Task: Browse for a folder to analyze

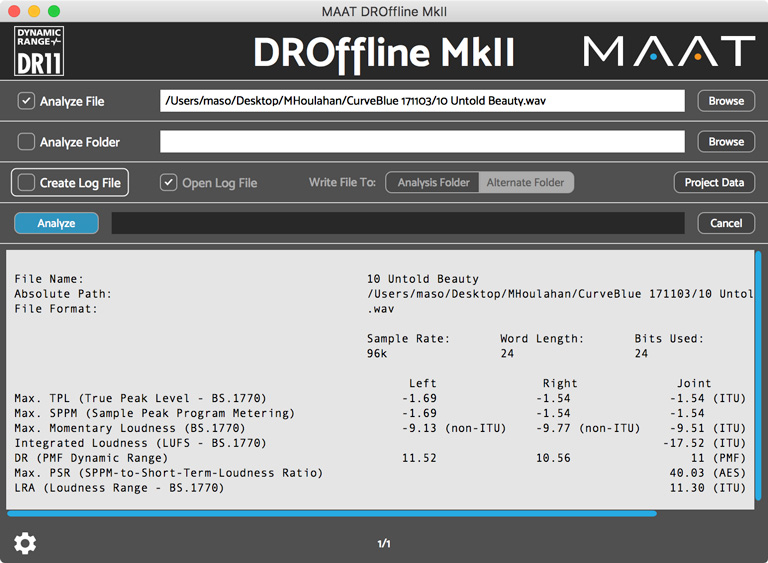Action: pos(726,142)
